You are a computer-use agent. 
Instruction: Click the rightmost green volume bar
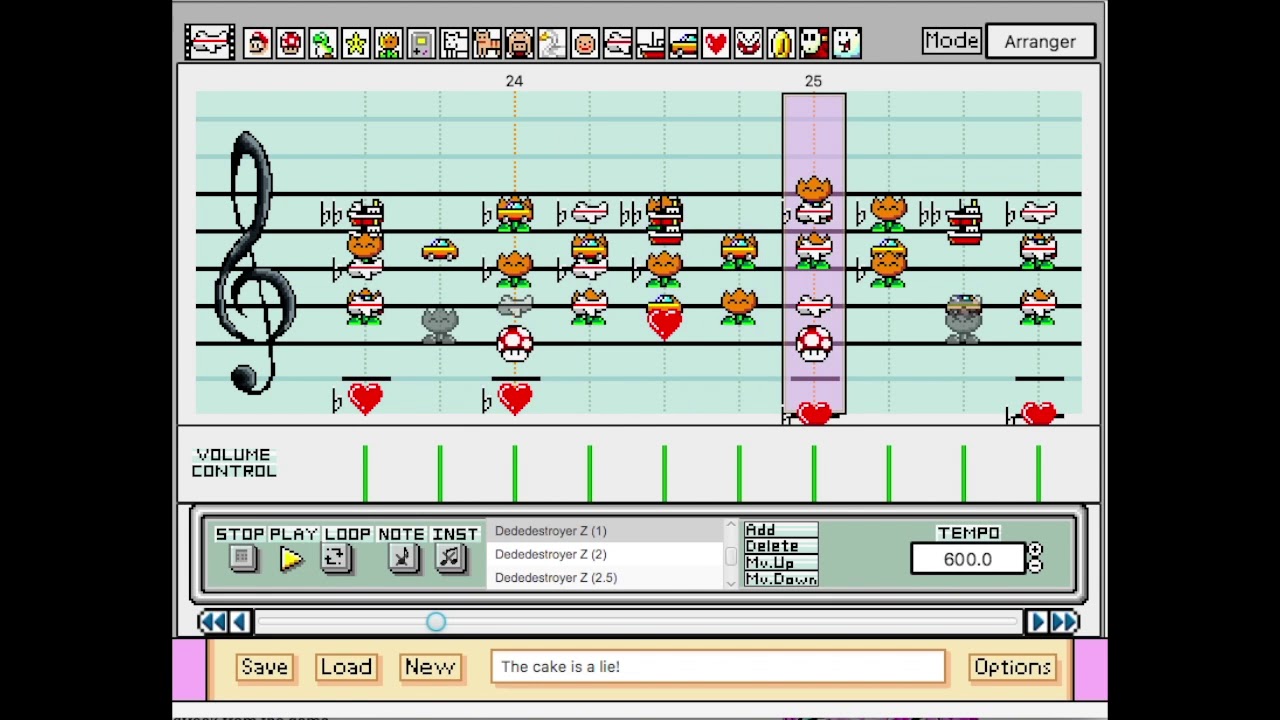tap(1038, 473)
